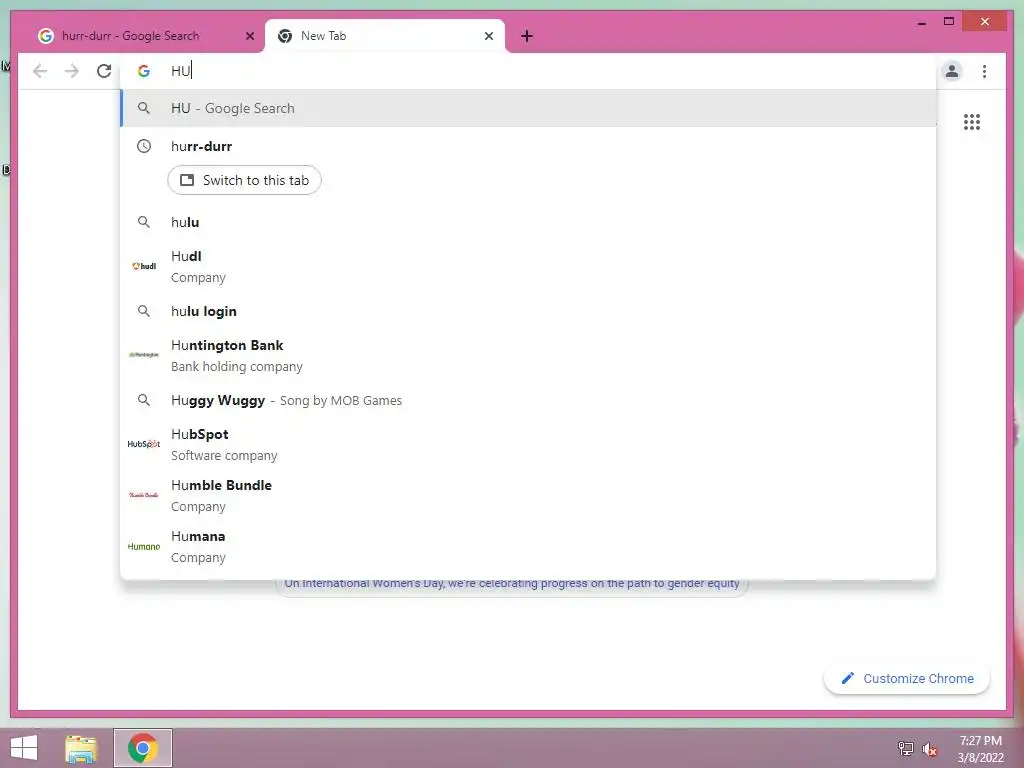Image resolution: width=1024 pixels, height=768 pixels.
Task: Pick the Humana Company suggestion
Action: click(528, 546)
